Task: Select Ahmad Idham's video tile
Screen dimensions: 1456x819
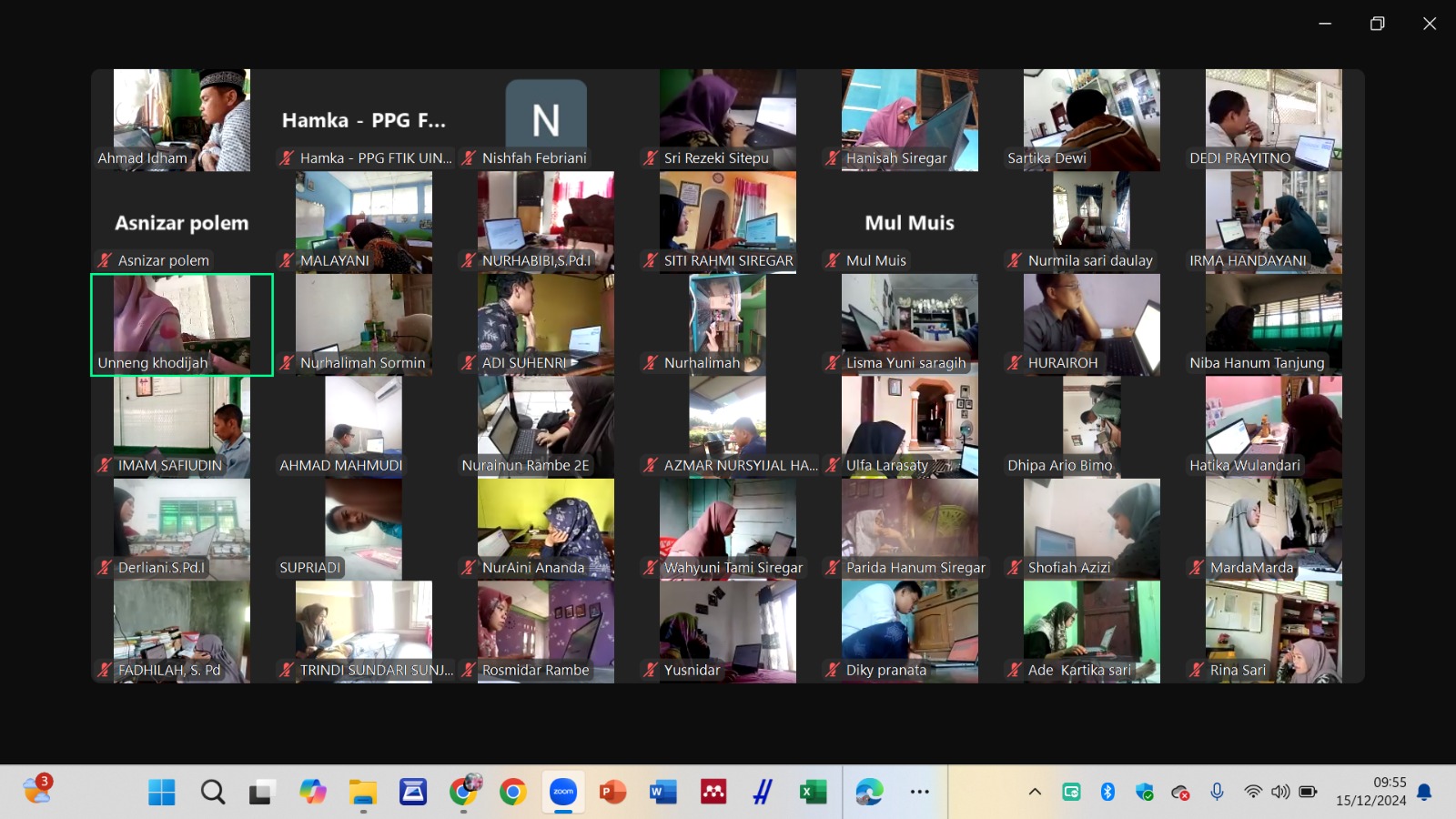Action: 182,120
